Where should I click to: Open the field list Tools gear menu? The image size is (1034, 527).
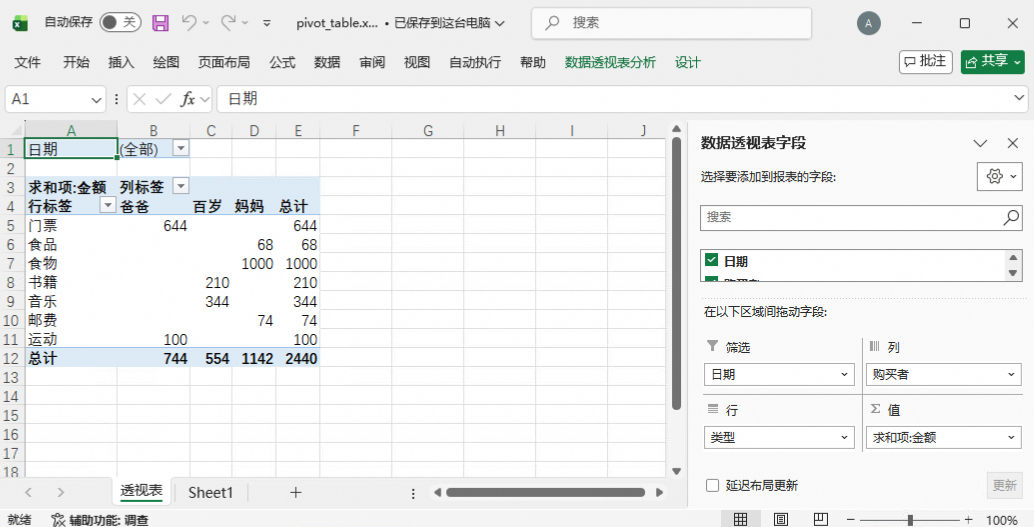[1000, 176]
